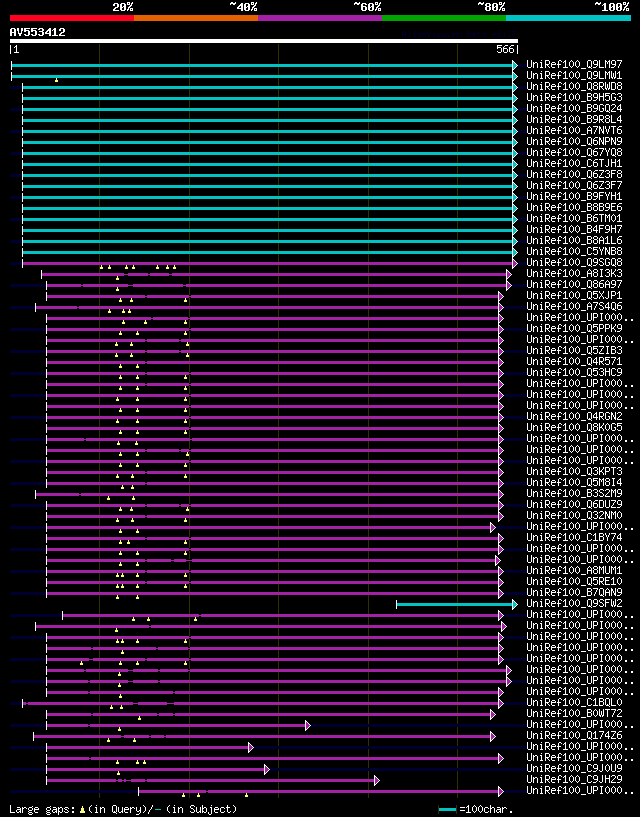
Task: Click the red 20% identity legend segment
Action: point(72,18)
